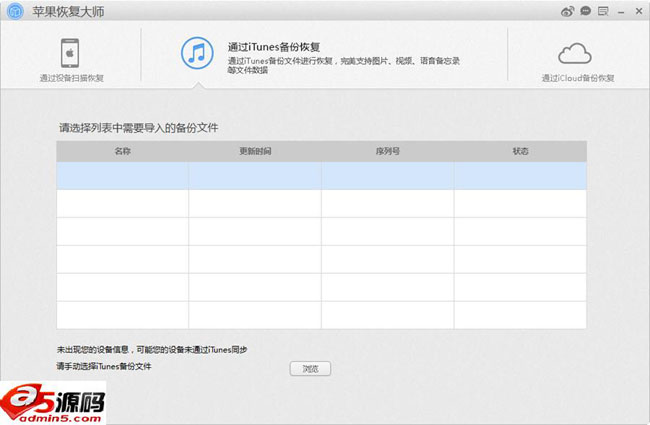Image resolution: width=650 pixels, height=425 pixels.
Task: Select the iPhone device scan icon
Action: 70,53
